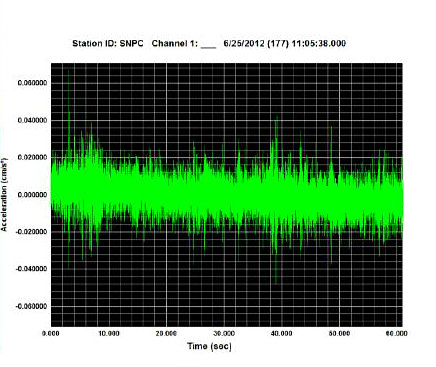Click the -0.020000 y-axis tick label
Screen dimensions: 436x367
pos(31,232)
